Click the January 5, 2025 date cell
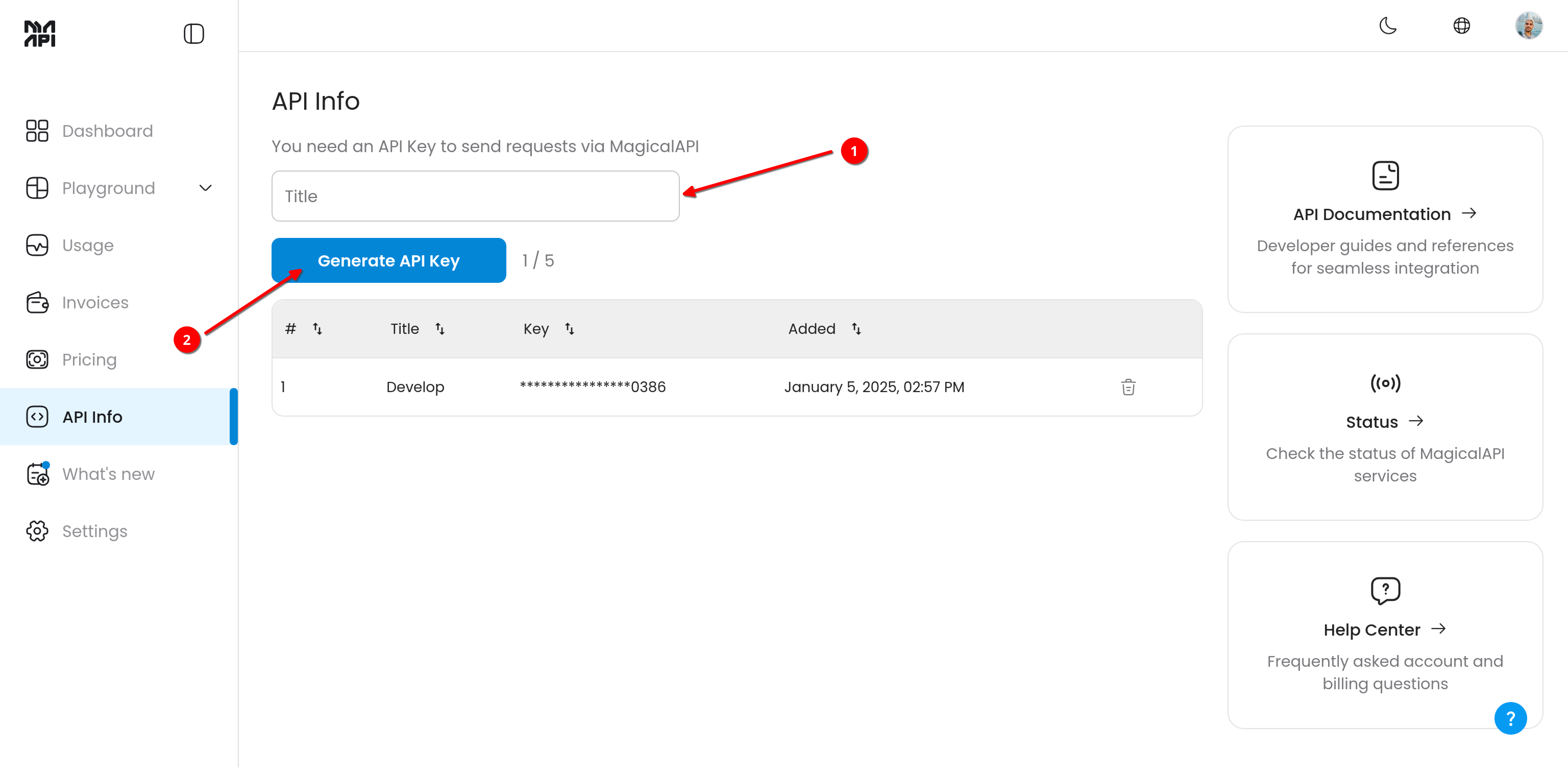1568x775 pixels. coord(874,387)
